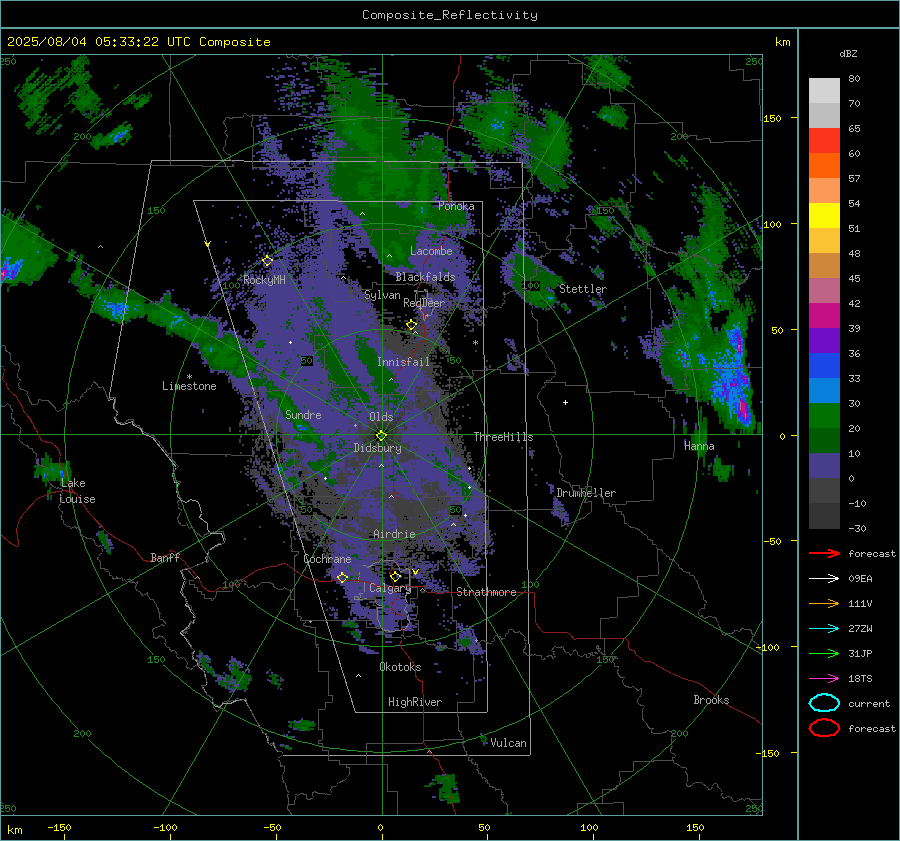The image size is (900, 841).
Task: Click the white 09EA arrow in the legend
Action: [824, 578]
